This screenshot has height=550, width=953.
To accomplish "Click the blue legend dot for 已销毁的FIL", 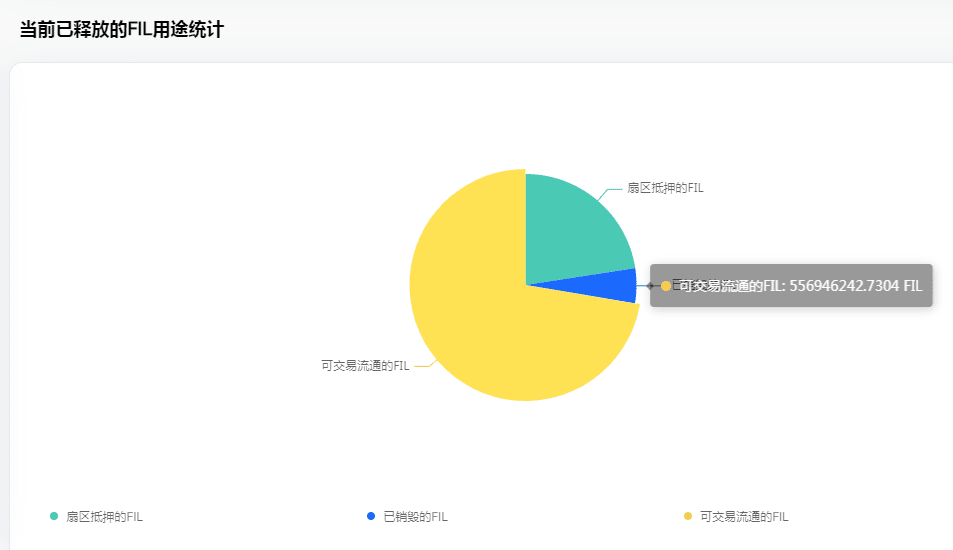I will click(x=371, y=516).
